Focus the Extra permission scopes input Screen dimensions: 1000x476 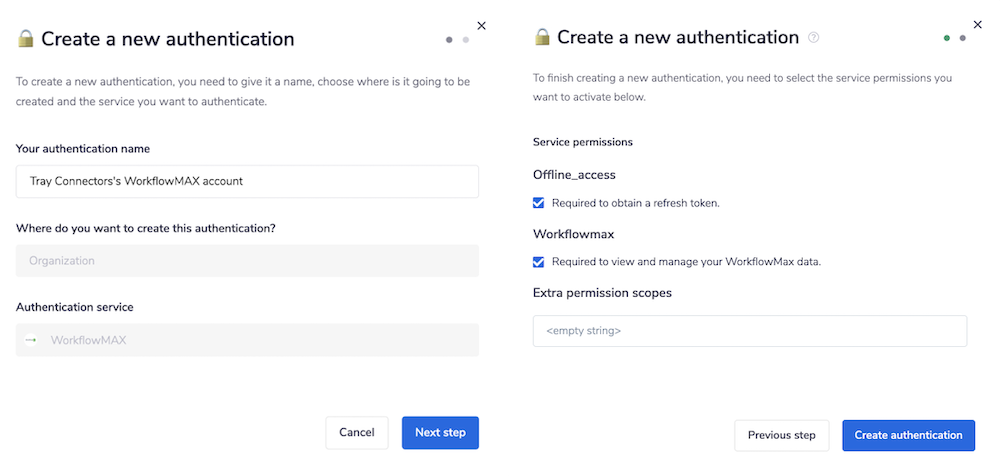click(x=750, y=331)
